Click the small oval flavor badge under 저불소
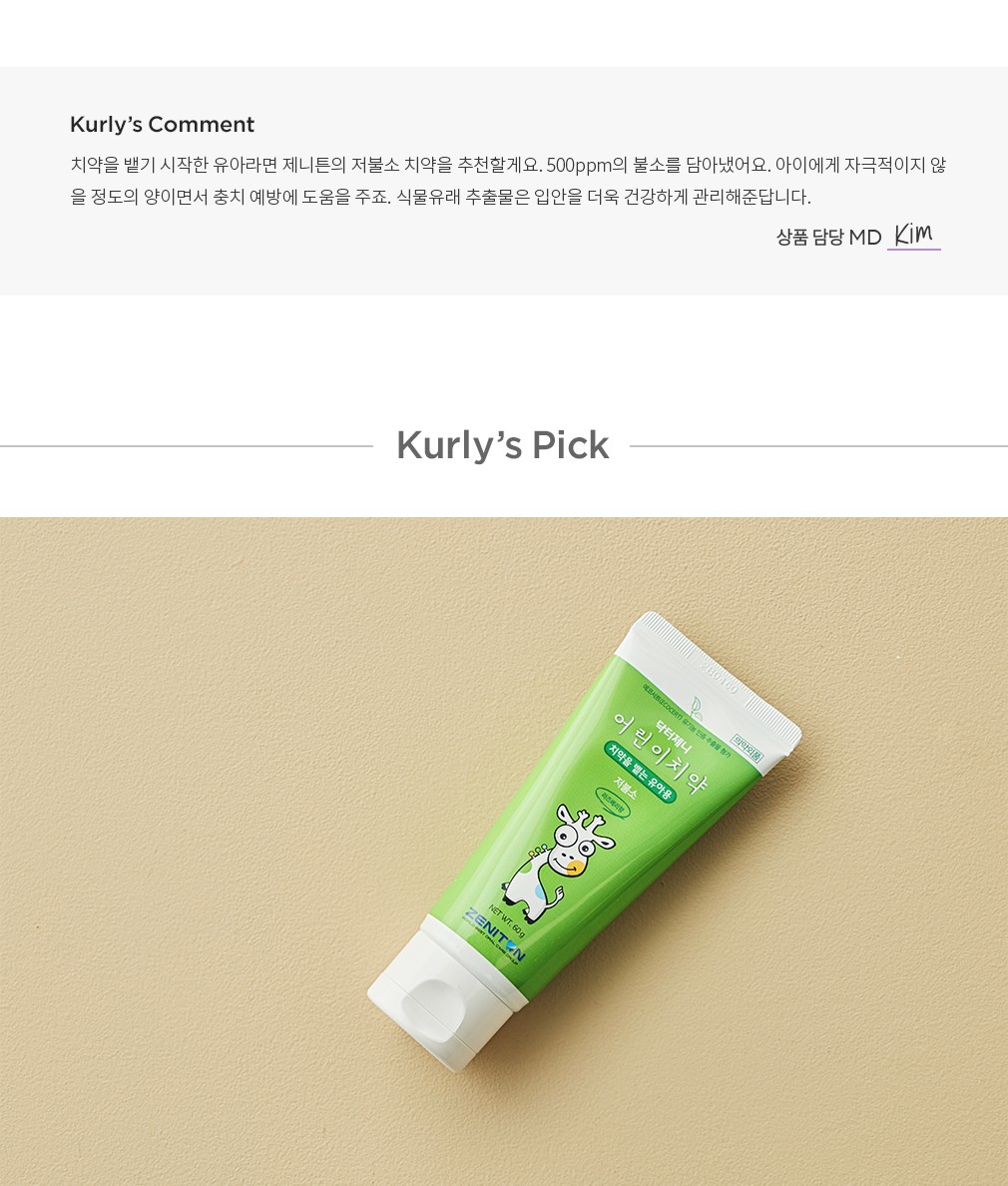Screen dimensions: 1008x1186 613,802
